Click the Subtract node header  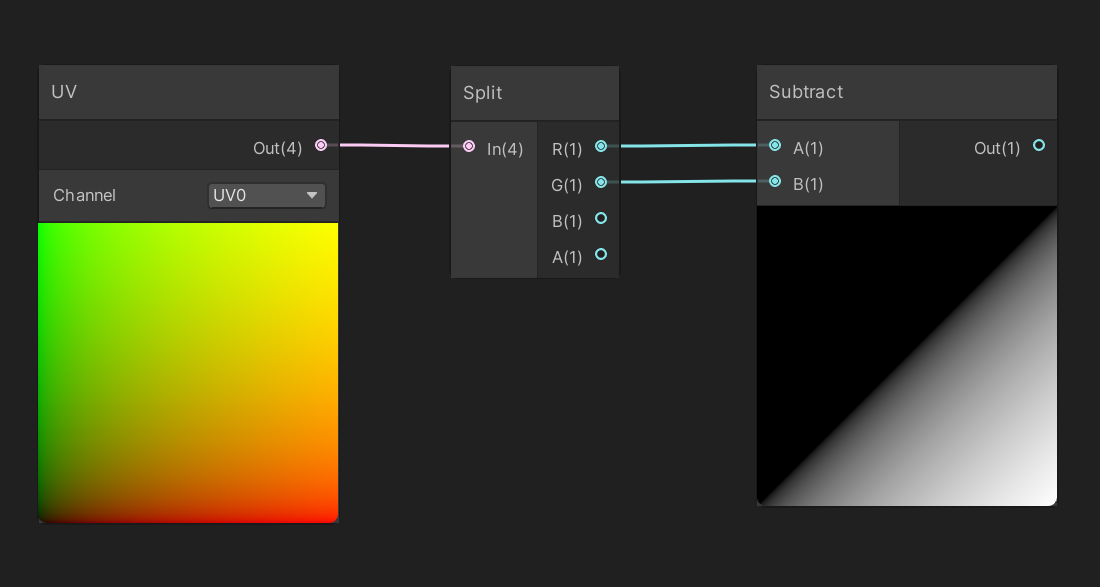[x=906, y=91]
